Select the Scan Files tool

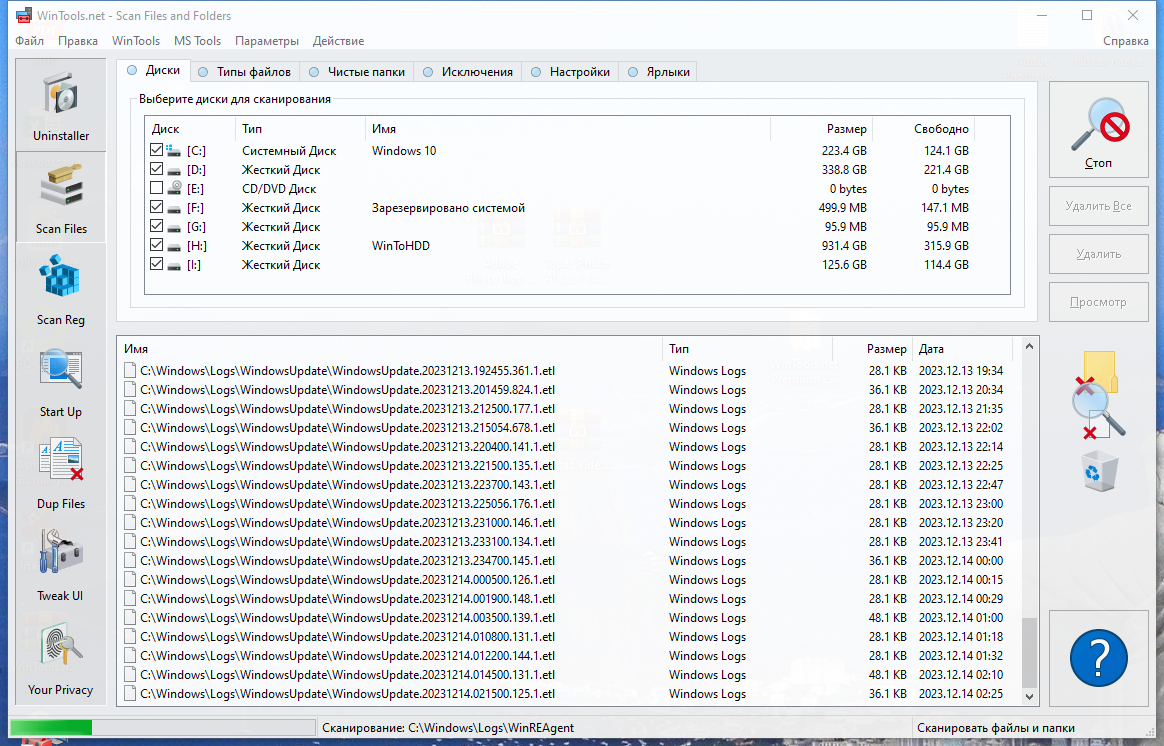click(x=61, y=197)
